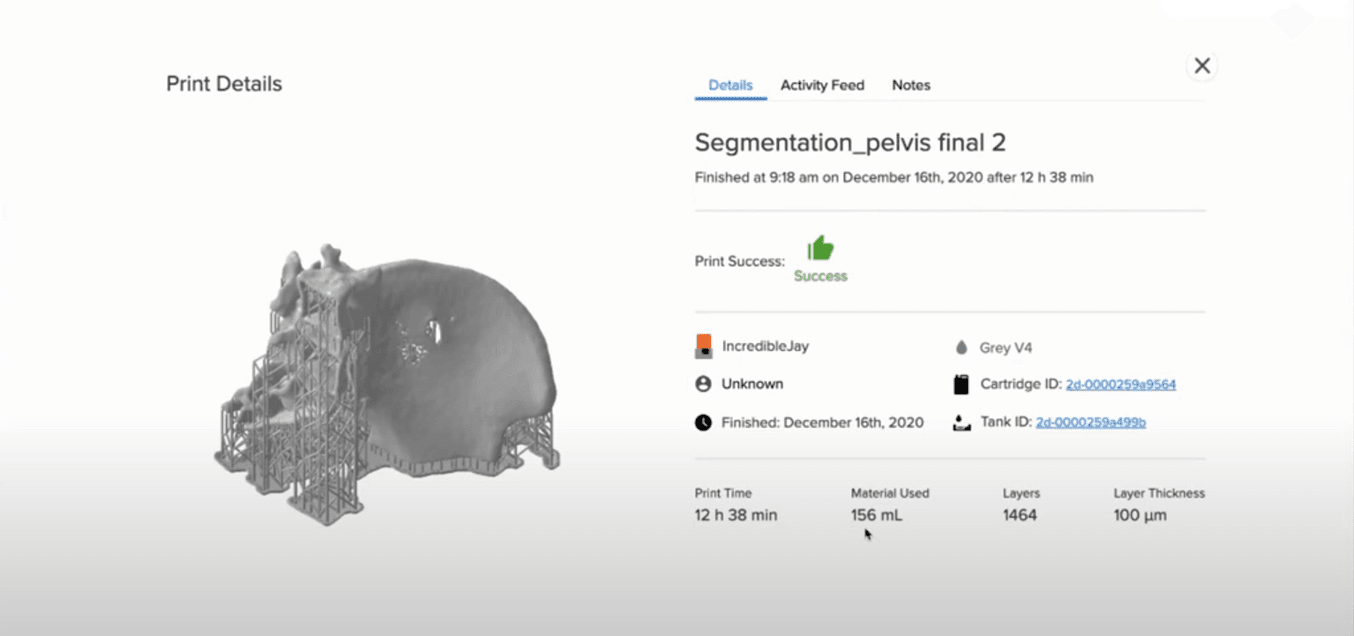Open cartridge ID link 2d-0000259a9564
This screenshot has width=1354, height=636.
point(1120,384)
